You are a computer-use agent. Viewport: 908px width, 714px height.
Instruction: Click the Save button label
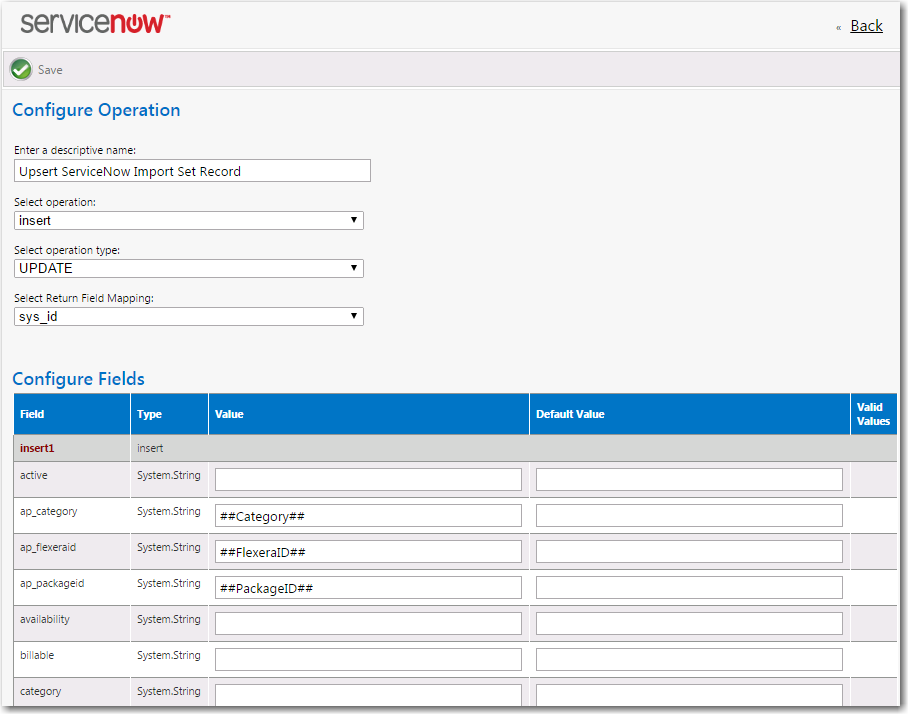[50, 70]
